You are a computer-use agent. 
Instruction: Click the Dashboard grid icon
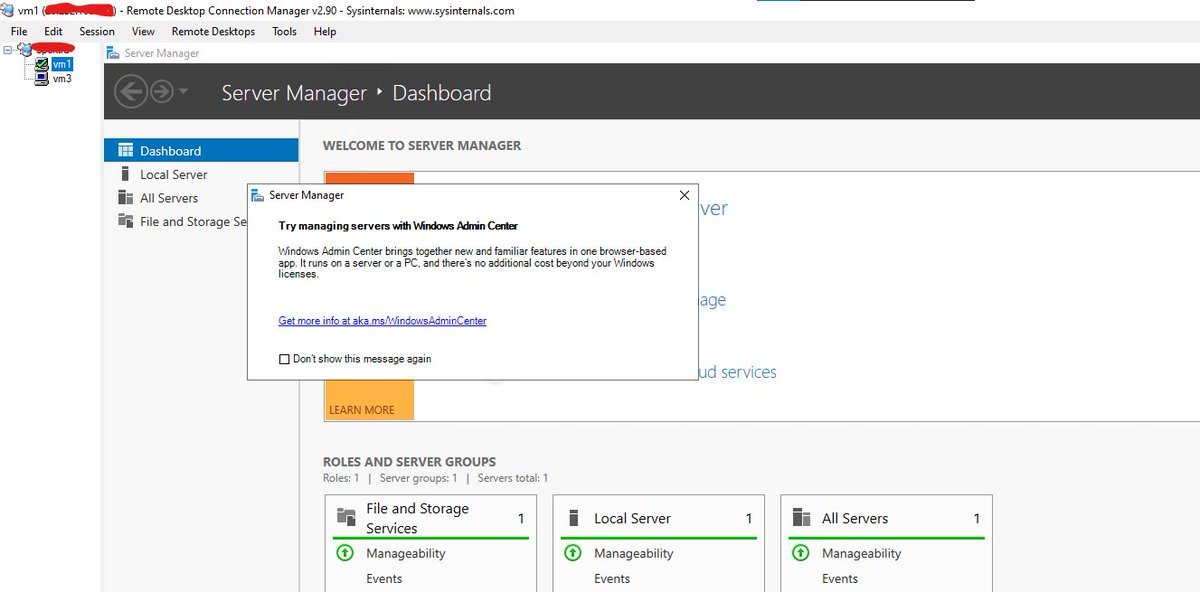(125, 150)
